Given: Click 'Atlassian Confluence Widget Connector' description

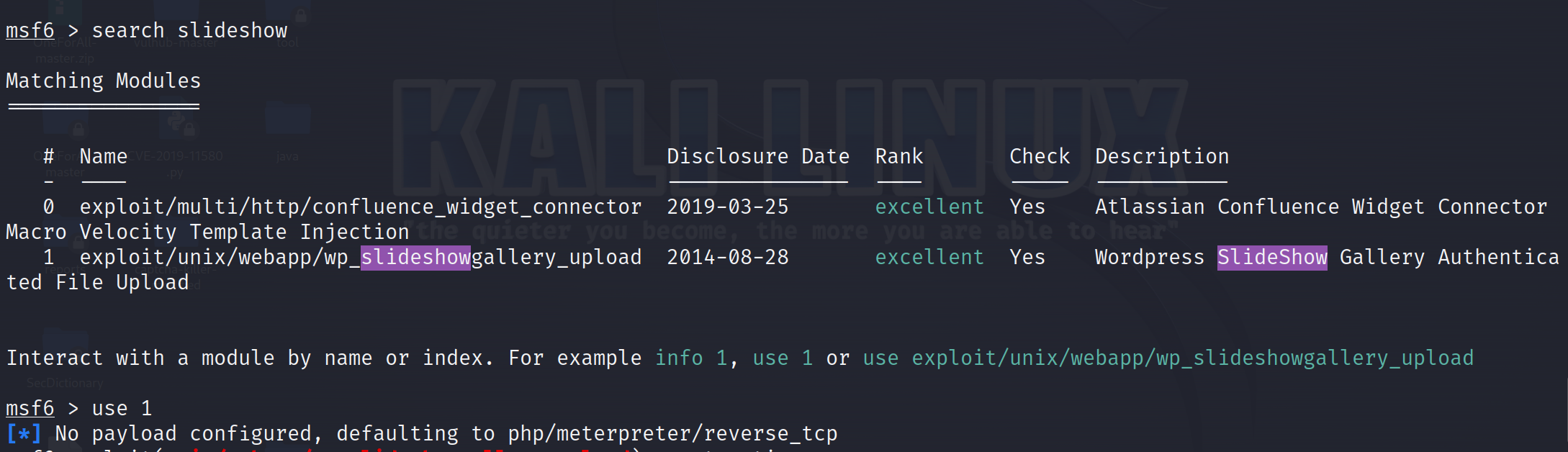Looking at the screenshot, I should [x=1321, y=207].
